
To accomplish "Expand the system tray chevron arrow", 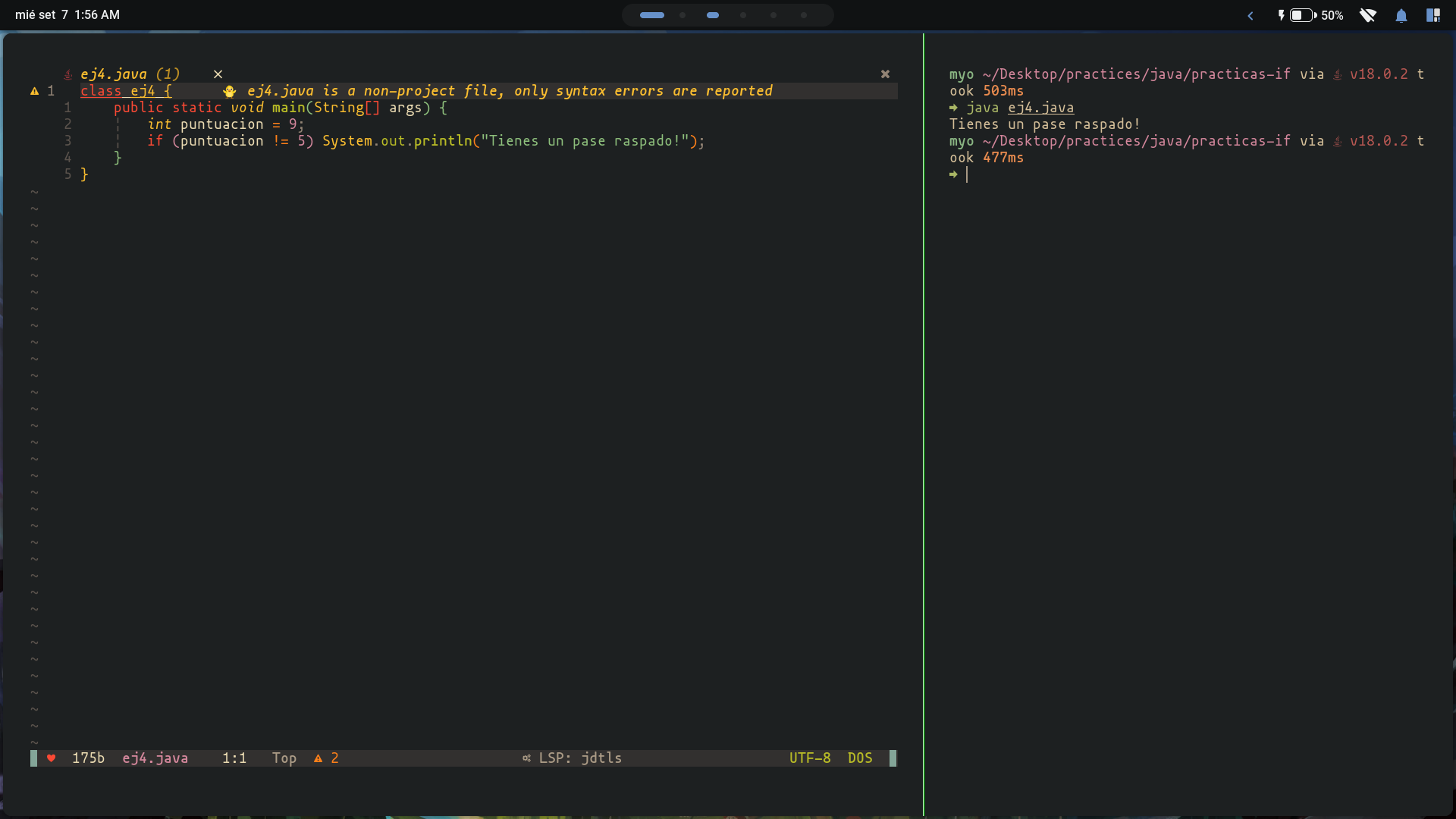I will [x=1250, y=15].
